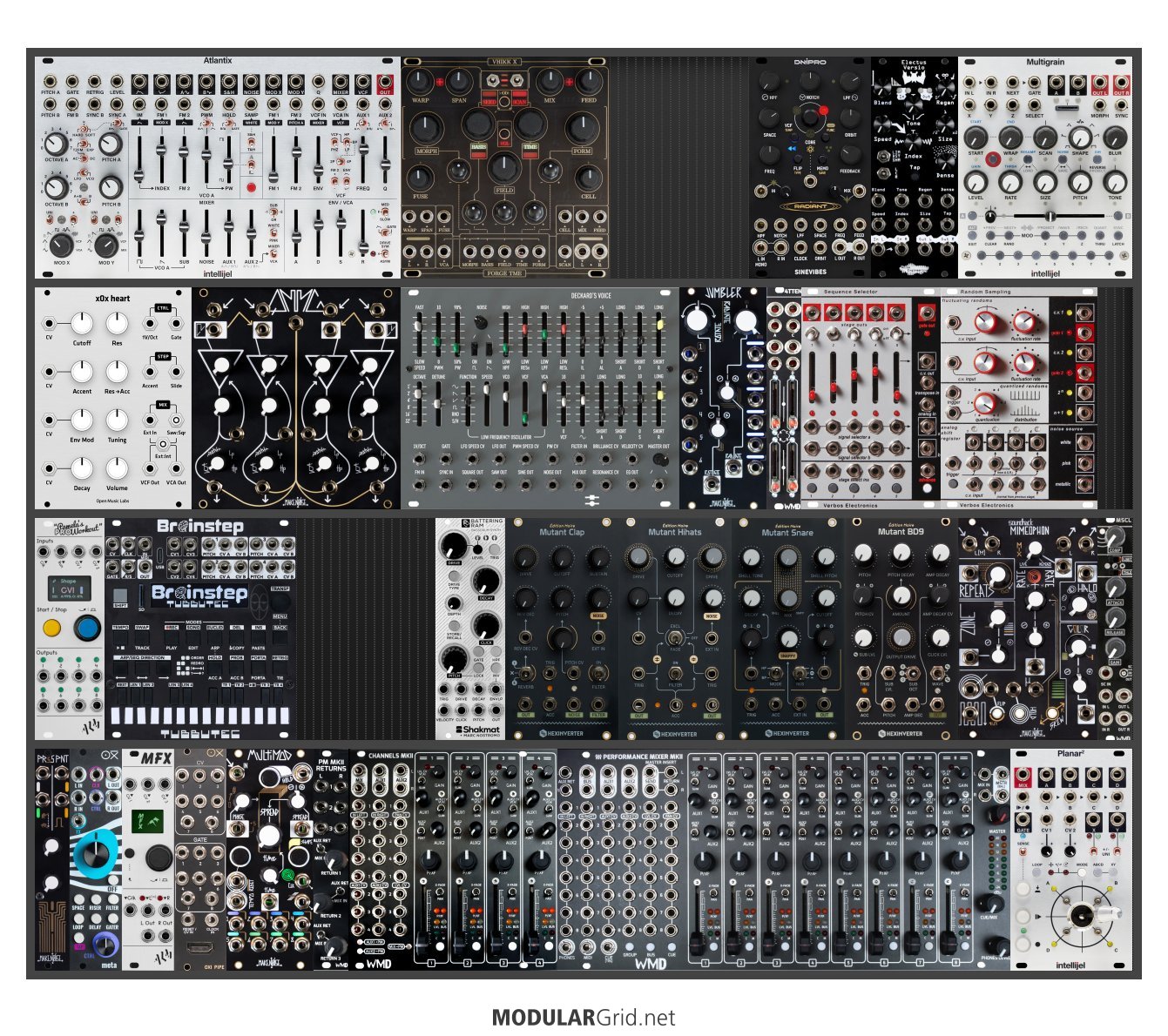Click the Planar 2 module title
This screenshot has width=1168, height=1036.
tap(1070, 754)
